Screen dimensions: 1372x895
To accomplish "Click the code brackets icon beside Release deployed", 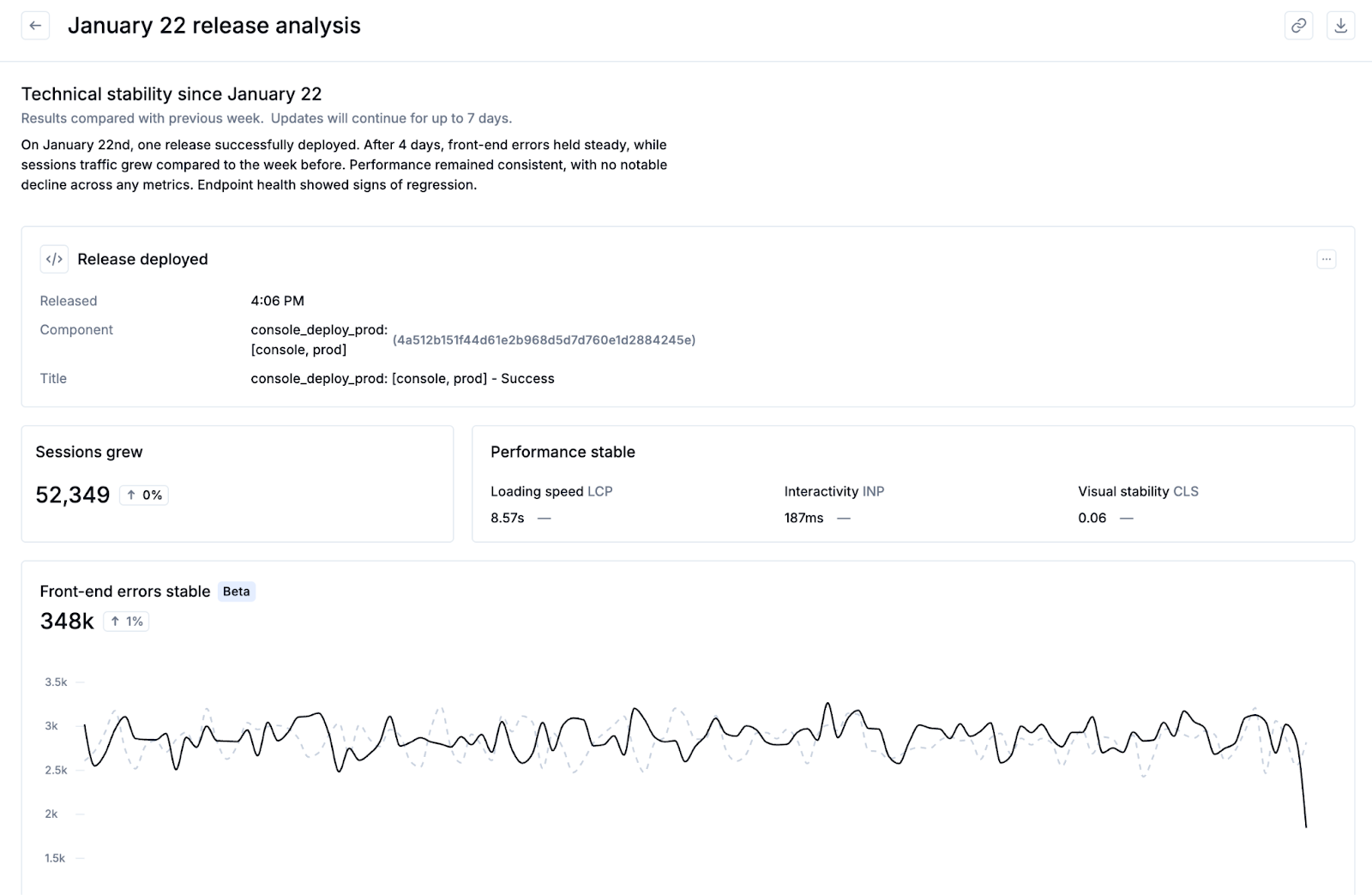I will click(54, 259).
